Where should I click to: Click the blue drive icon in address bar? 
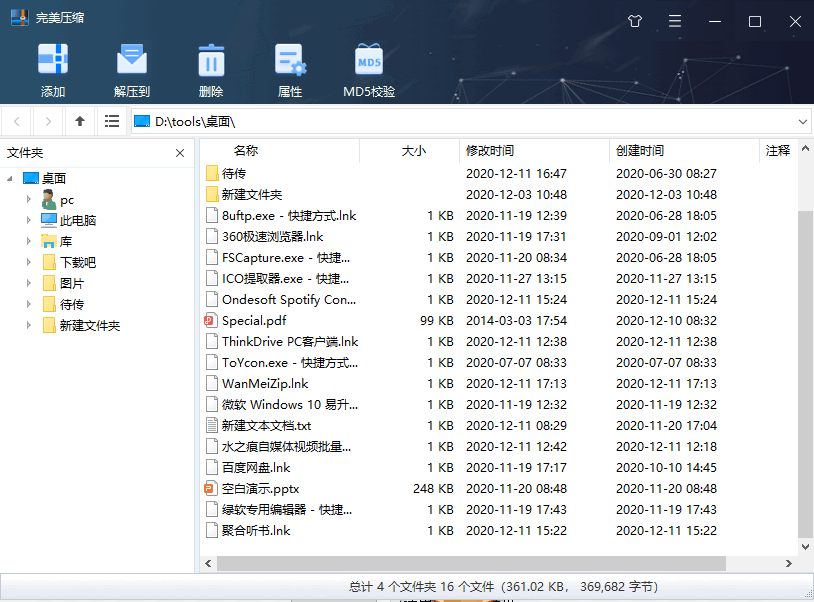coord(142,121)
